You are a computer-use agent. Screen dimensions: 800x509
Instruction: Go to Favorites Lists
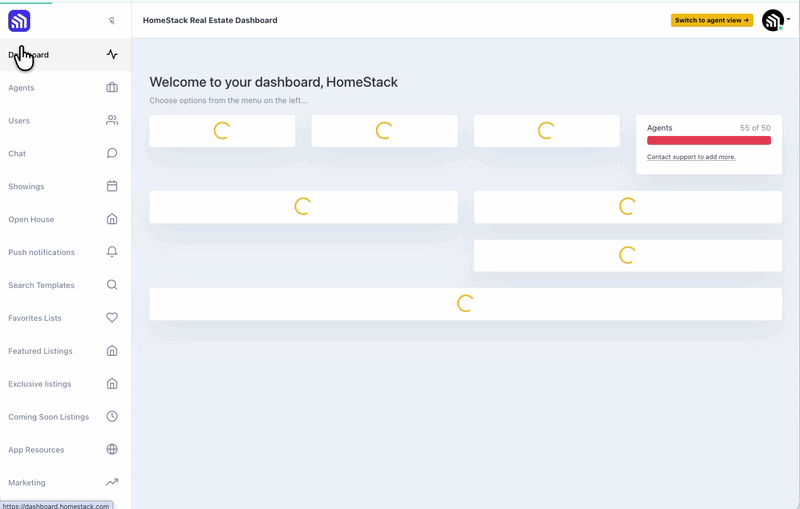click(x=65, y=318)
